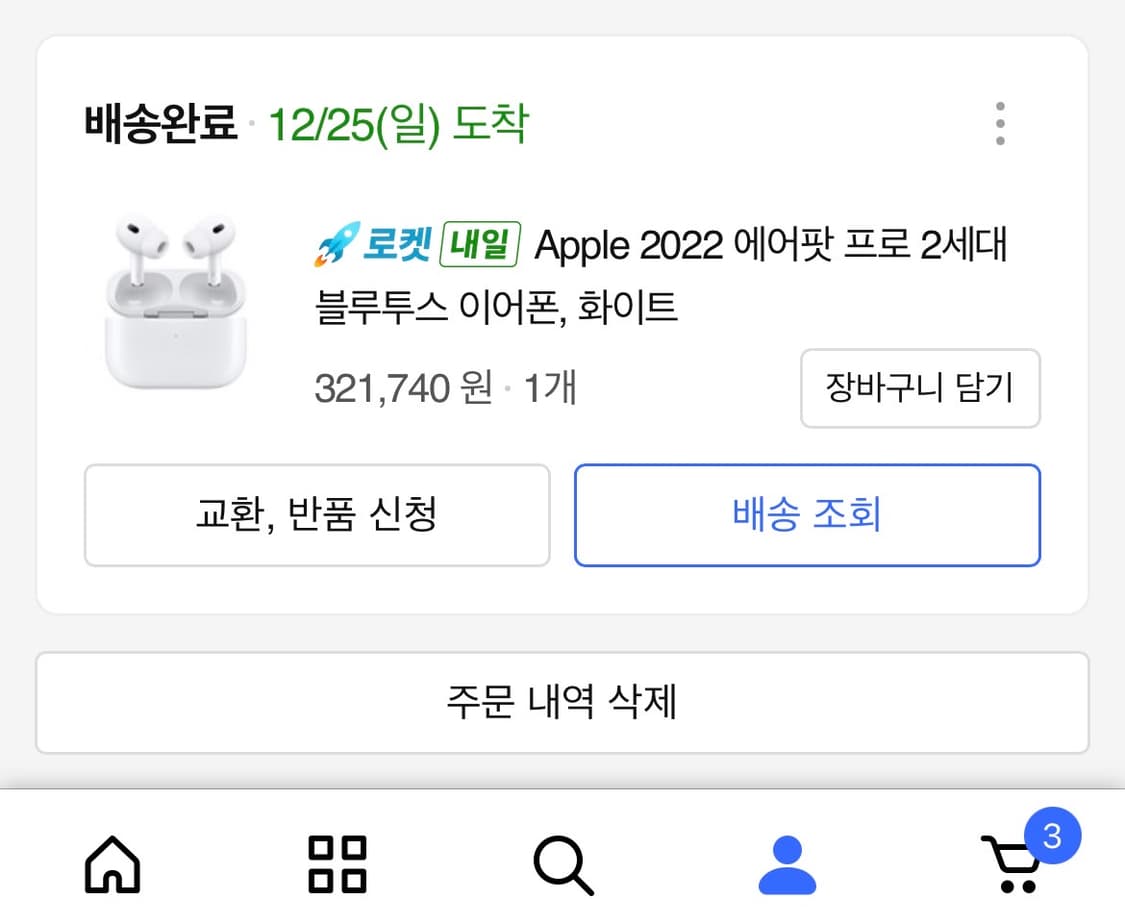Open the home tab in bottom navigation

(x=113, y=868)
